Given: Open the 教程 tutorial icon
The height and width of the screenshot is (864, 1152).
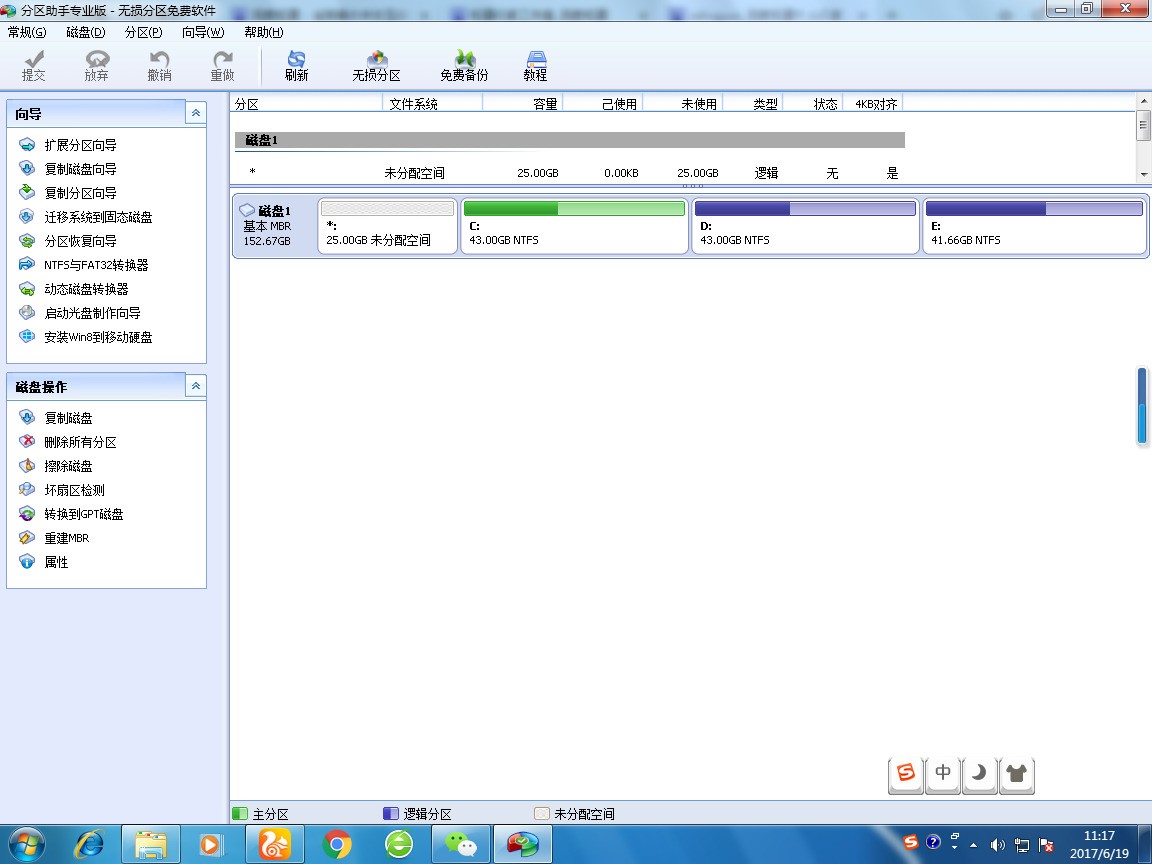Looking at the screenshot, I should pos(535,66).
